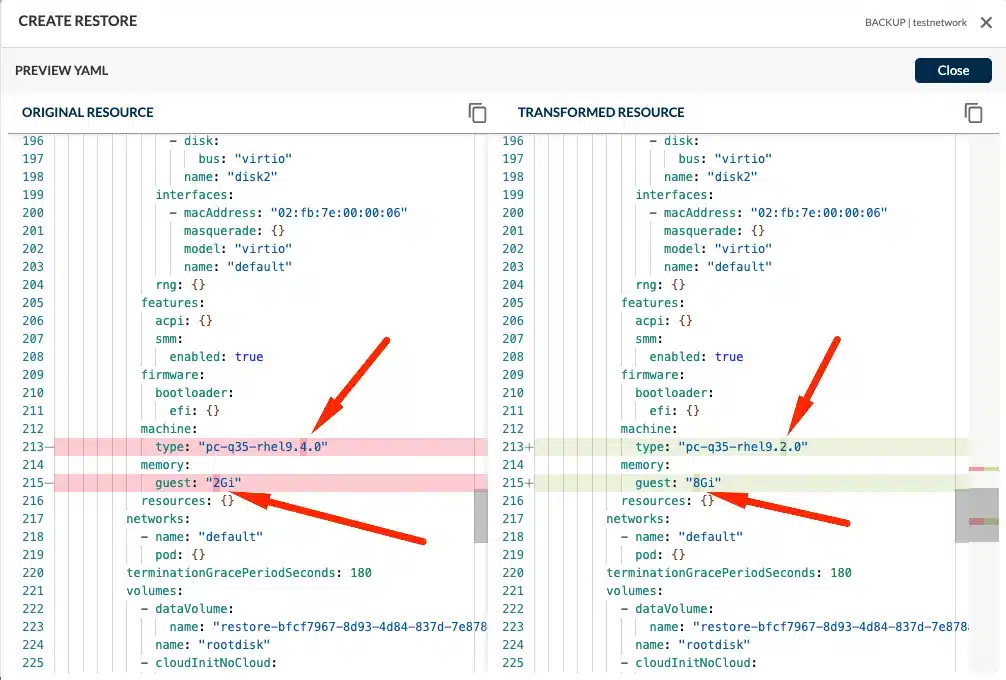Copy the original resource YAML

point(477,113)
